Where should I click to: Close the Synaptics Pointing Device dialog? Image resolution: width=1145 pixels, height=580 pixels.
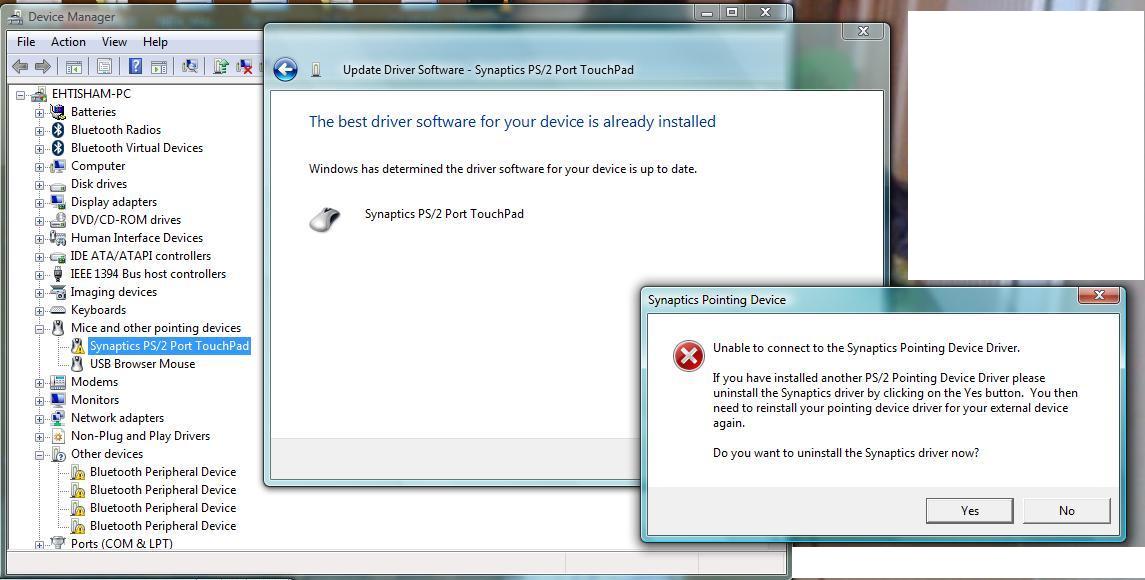pyautogui.click(x=1099, y=295)
